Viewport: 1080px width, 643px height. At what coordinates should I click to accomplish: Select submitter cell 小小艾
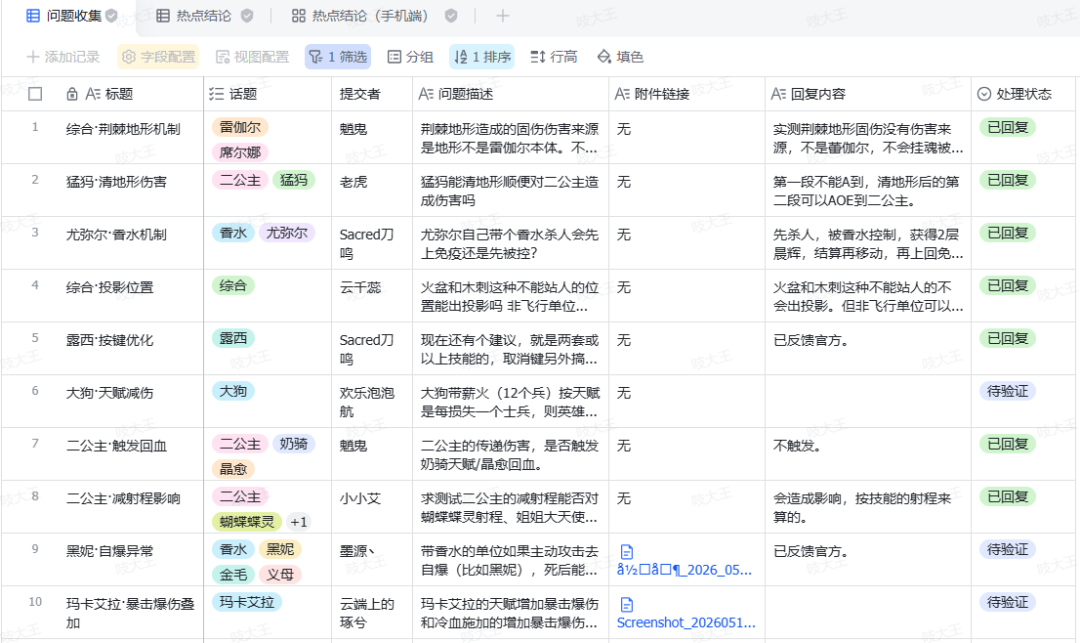(372, 507)
